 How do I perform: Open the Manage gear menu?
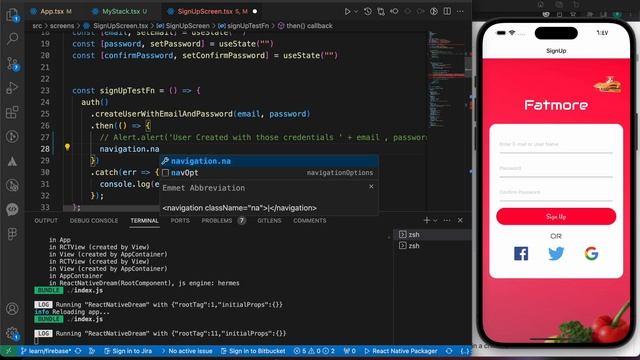point(12,334)
